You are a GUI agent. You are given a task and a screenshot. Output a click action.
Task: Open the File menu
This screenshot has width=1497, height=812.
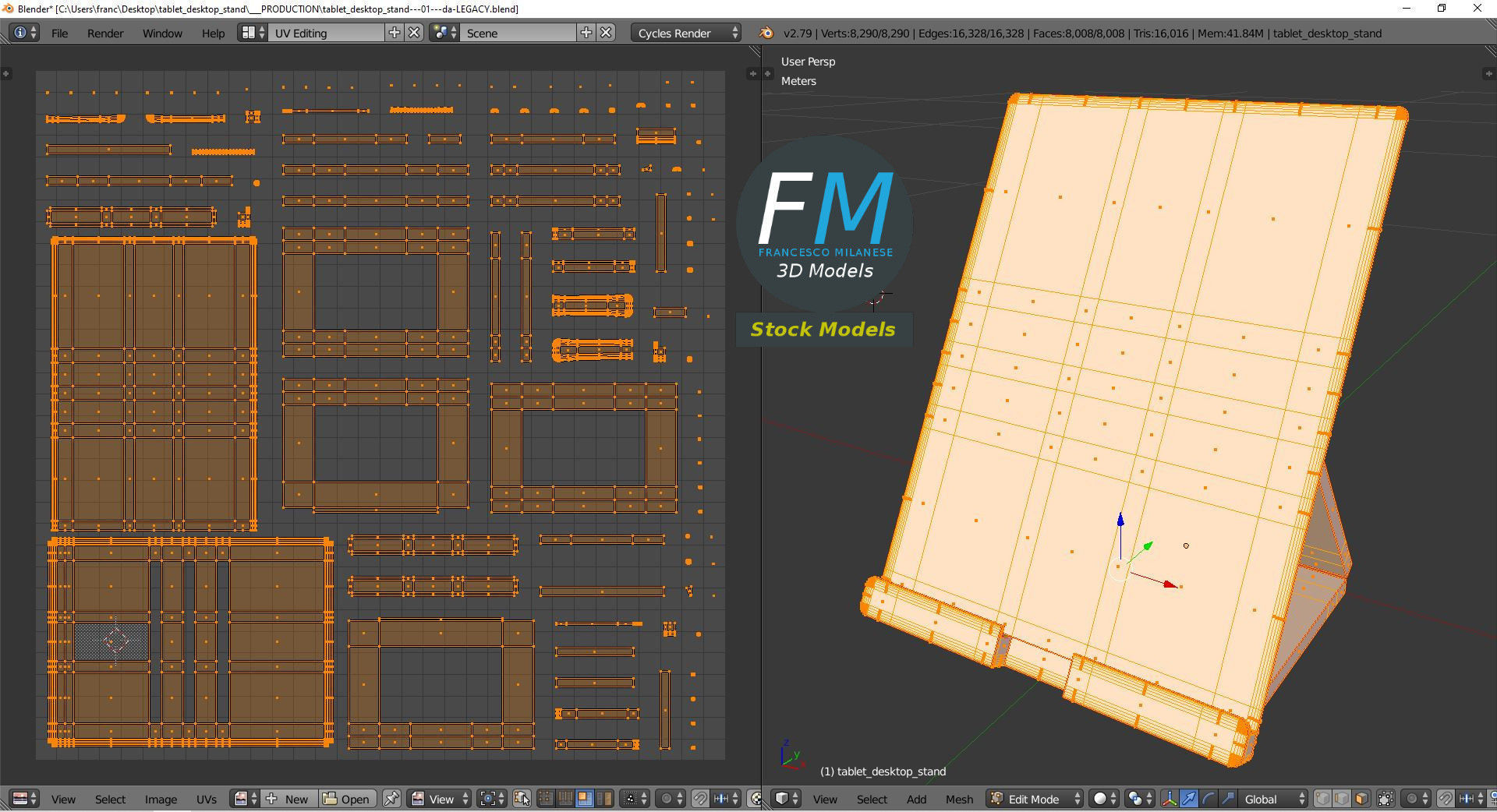click(x=59, y=34)
